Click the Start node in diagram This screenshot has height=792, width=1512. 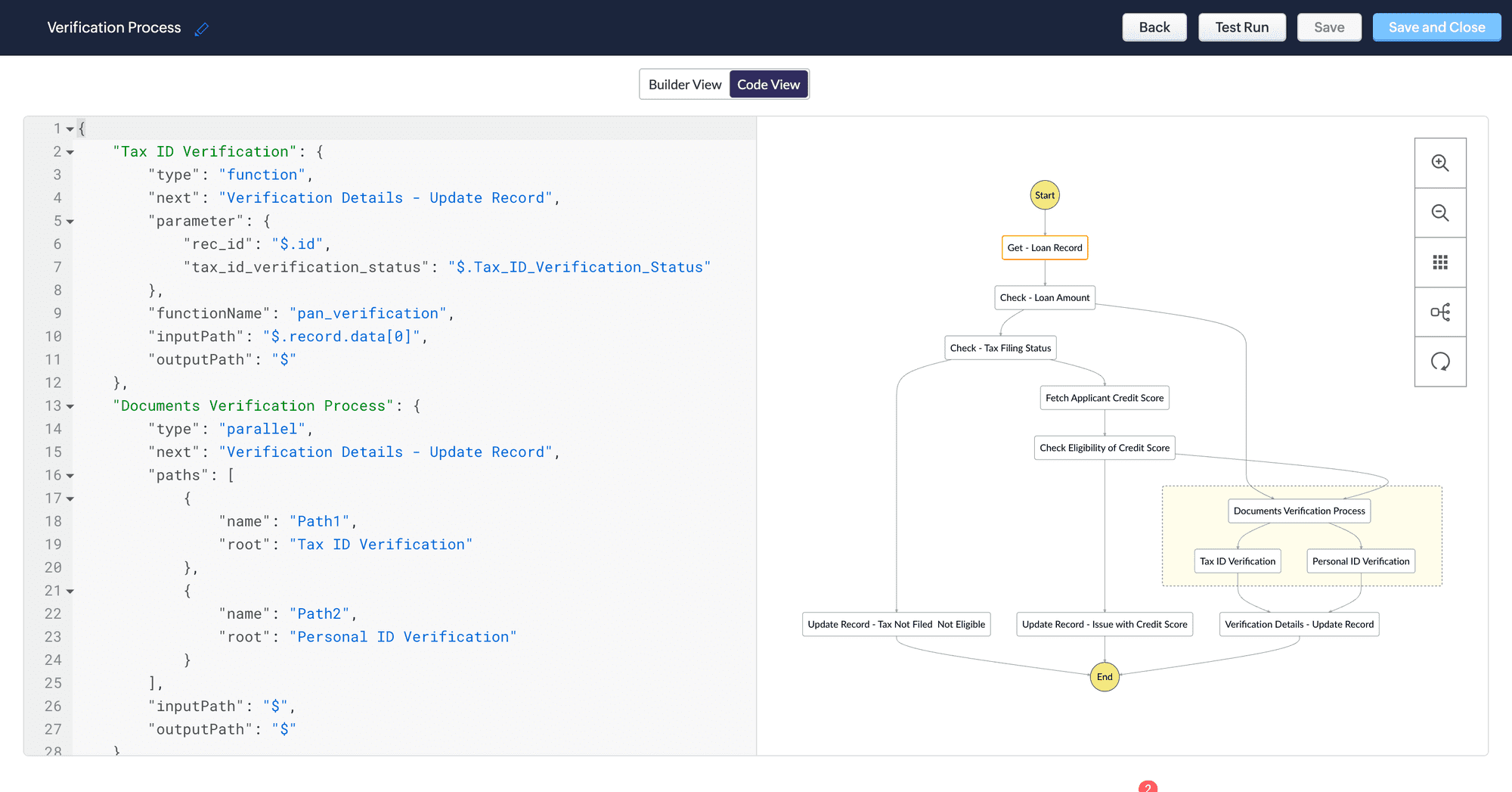(1045, 195)
